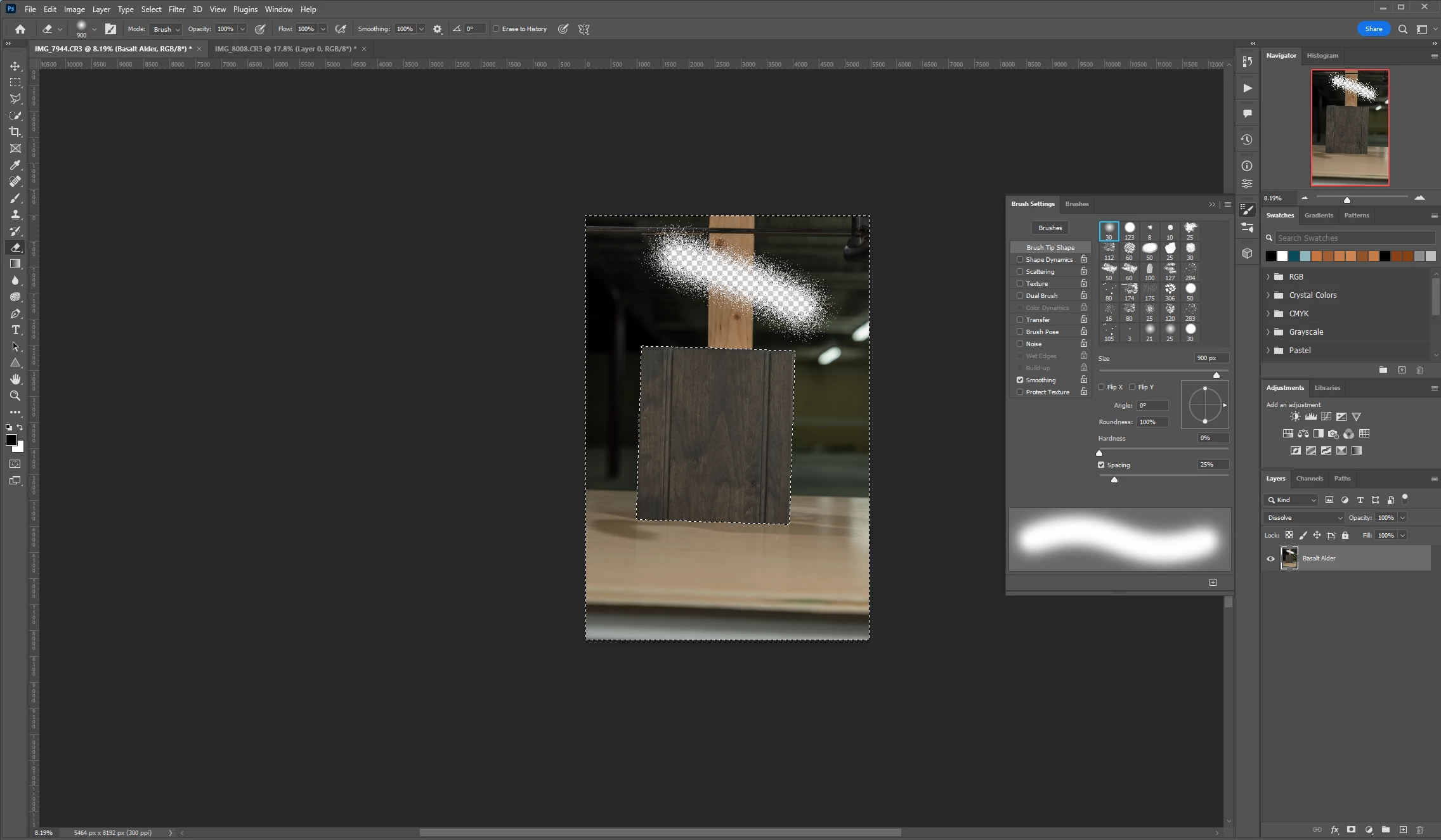The height and width of the screenshot is (840, 1441).
Task: Enable Shape Dynamics in Brush Settings
Action: (1020, 259)
